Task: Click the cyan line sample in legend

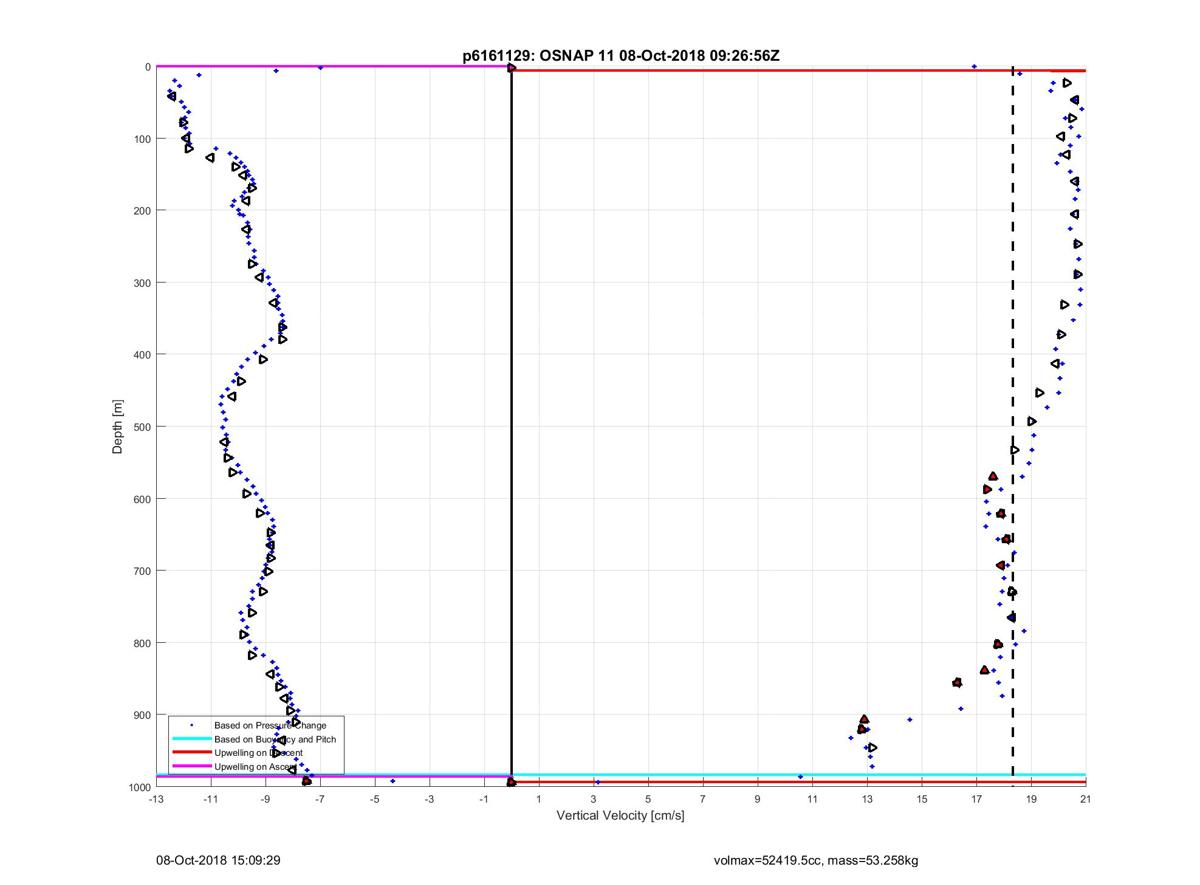Action: pyautogui.click(x=191, y=739)
